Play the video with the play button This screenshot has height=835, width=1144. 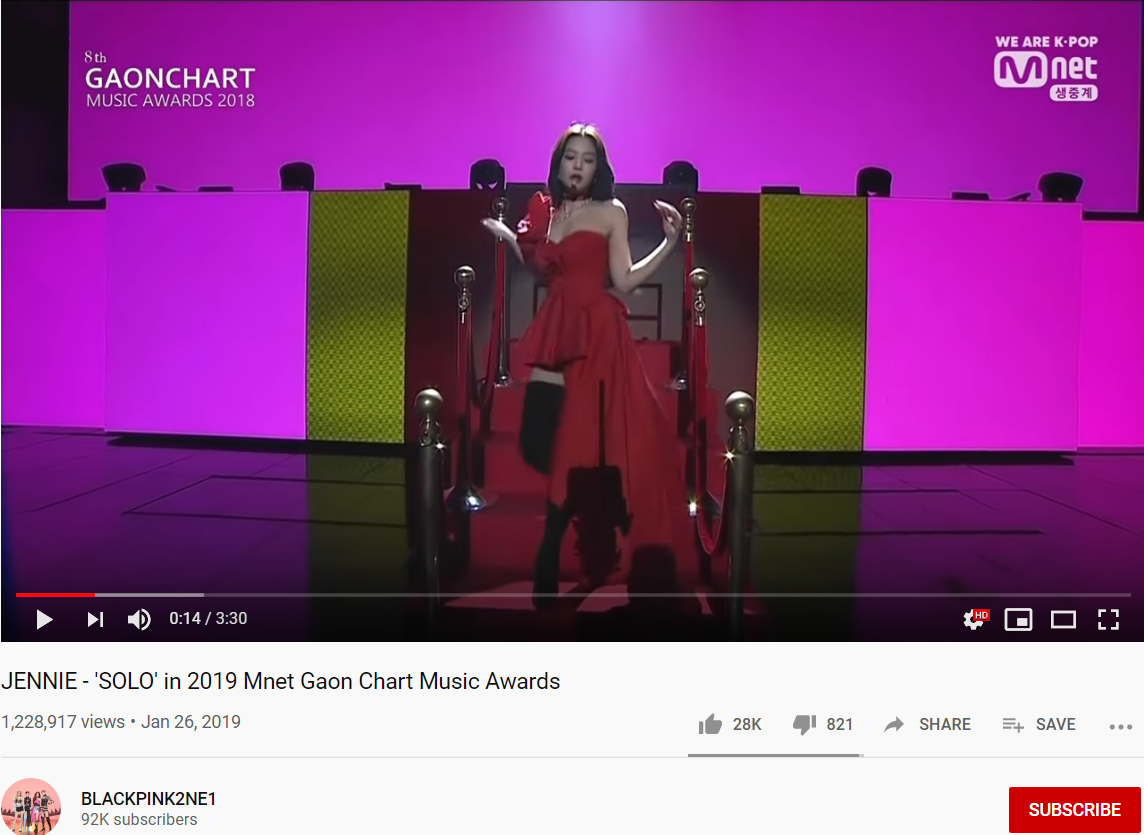click(x=45, y=620)
